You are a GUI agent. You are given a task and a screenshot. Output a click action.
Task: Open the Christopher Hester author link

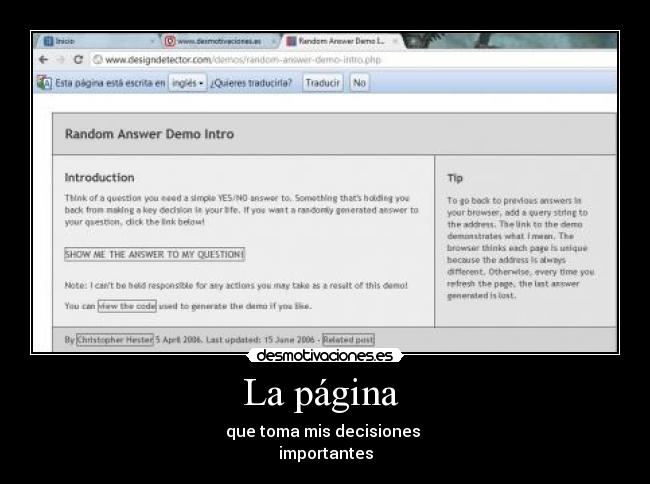point(115,339)
